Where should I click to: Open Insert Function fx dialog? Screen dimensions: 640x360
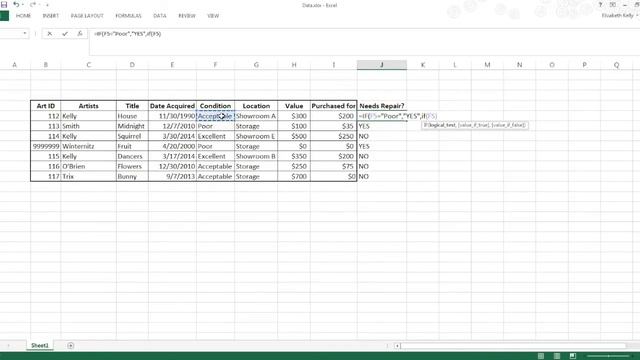(x=80, y=34)
